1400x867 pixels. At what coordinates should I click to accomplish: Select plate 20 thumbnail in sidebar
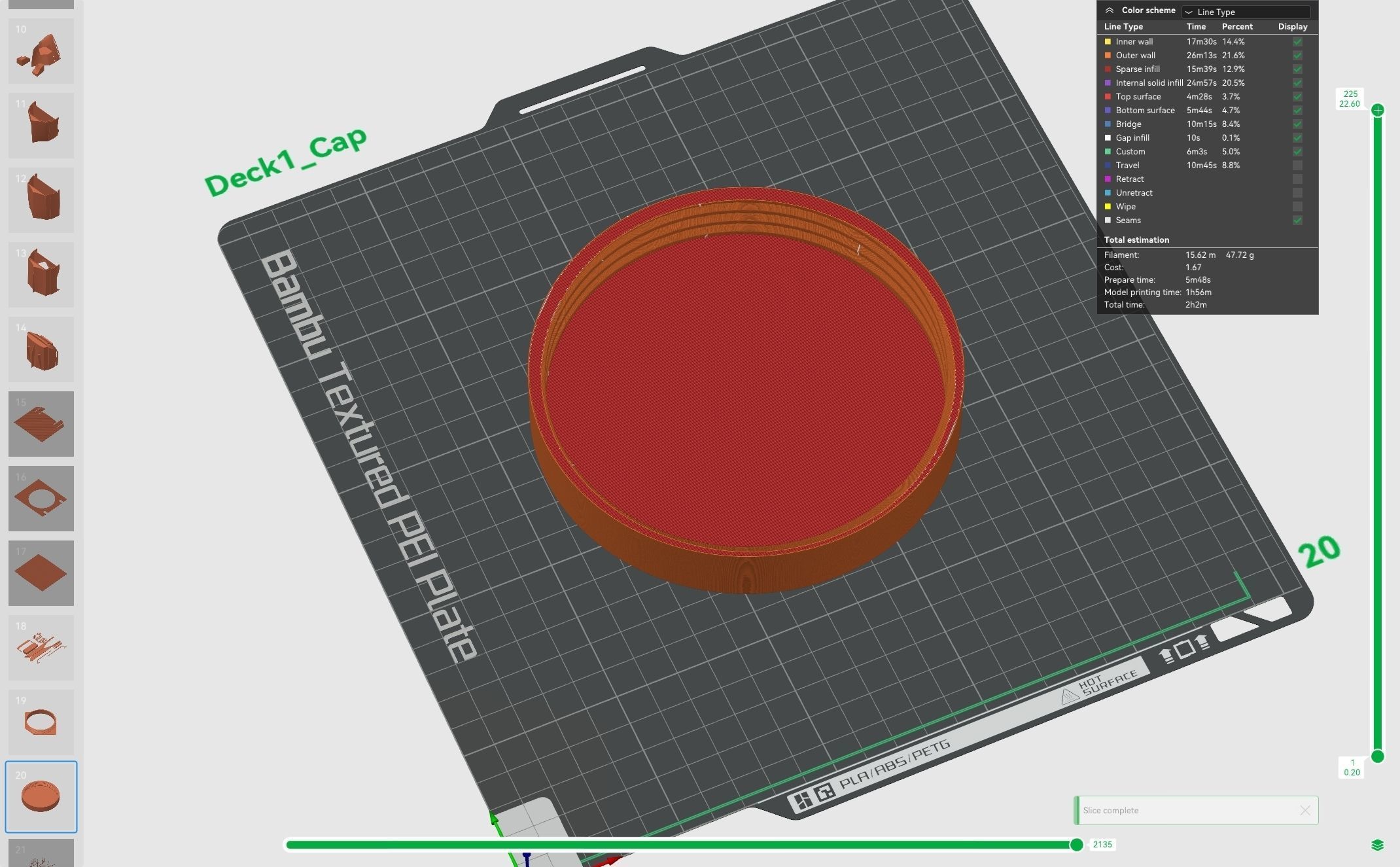tap(41, 796)
